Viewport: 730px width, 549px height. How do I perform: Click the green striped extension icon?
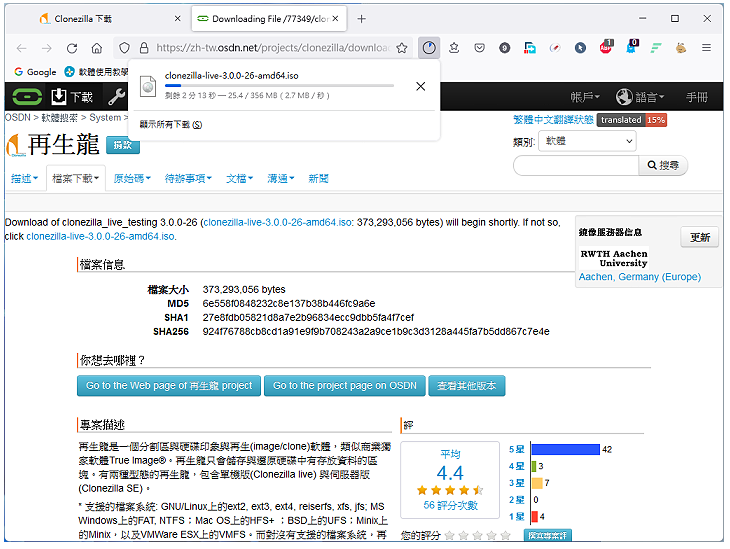tap(656, 48)
